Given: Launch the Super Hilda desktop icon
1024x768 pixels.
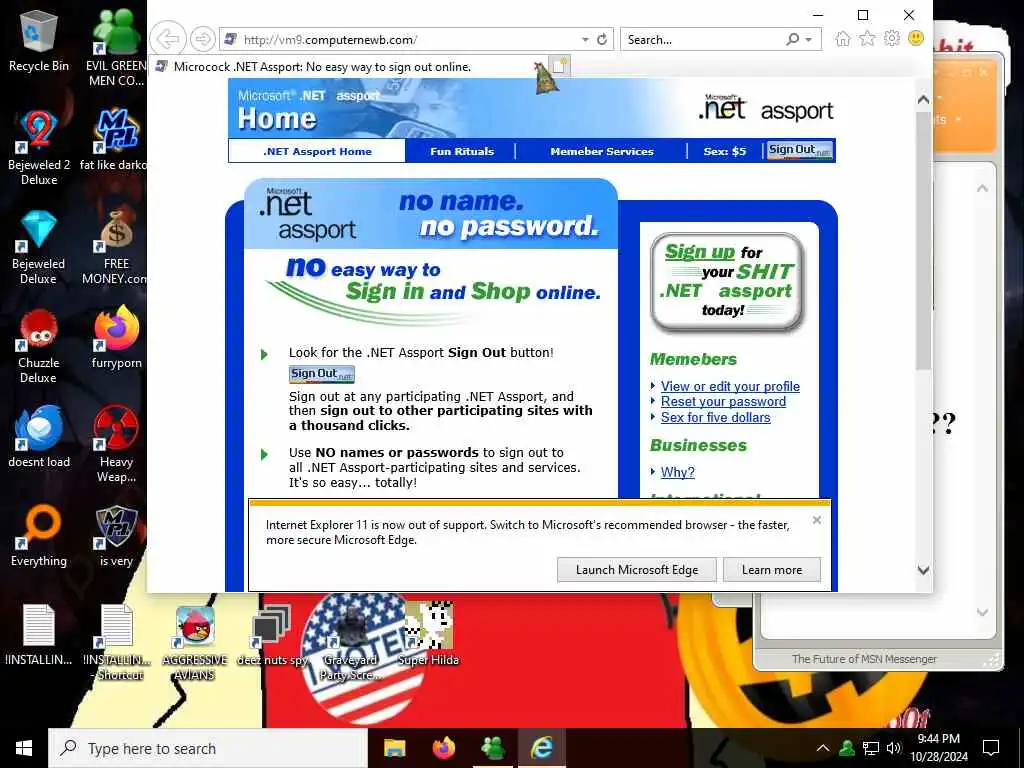Looking at the screenshot, I should point(428,633).
